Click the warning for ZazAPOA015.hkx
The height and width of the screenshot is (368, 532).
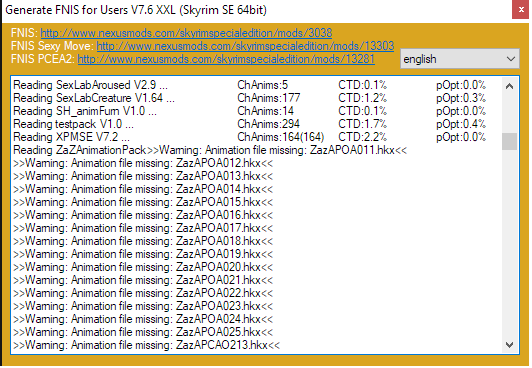143,202
